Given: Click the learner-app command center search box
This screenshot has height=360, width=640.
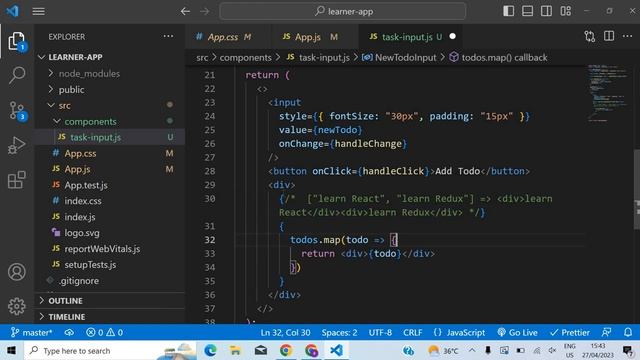Looking at the screenshot, I should coord(343,11).
